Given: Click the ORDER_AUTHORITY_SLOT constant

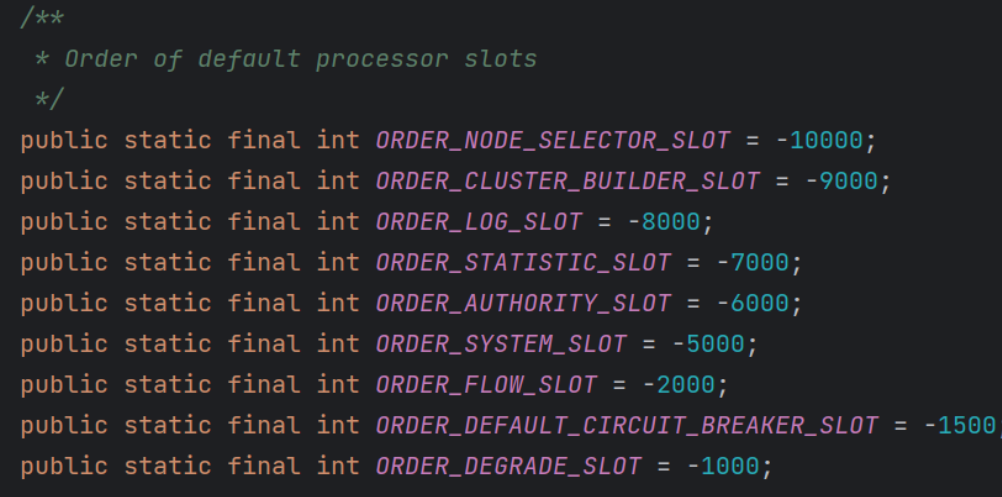Looking at the screenshot, I should 523,303.
